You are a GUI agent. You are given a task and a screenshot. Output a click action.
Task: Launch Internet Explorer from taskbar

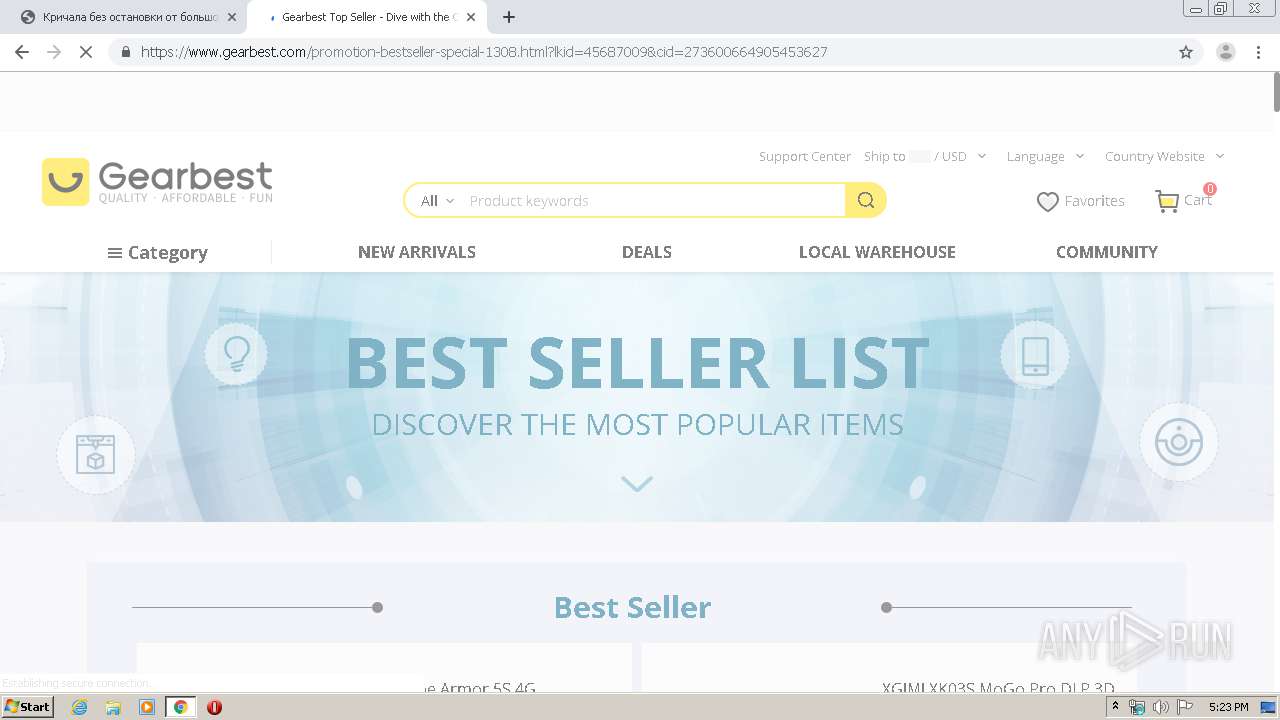pyautogui.click(x=80, y=707)
